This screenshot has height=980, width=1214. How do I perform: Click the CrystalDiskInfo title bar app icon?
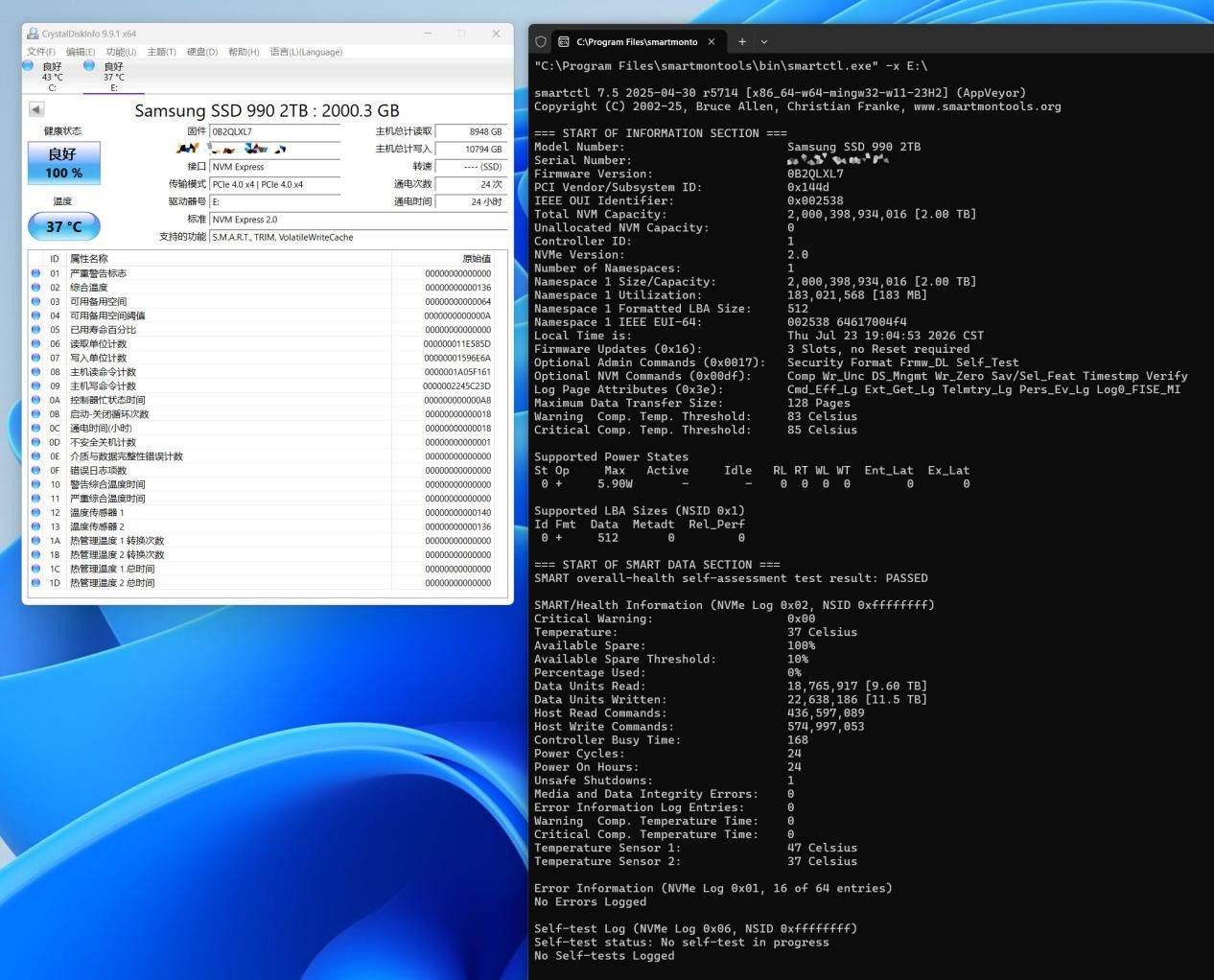click(33, 34)
